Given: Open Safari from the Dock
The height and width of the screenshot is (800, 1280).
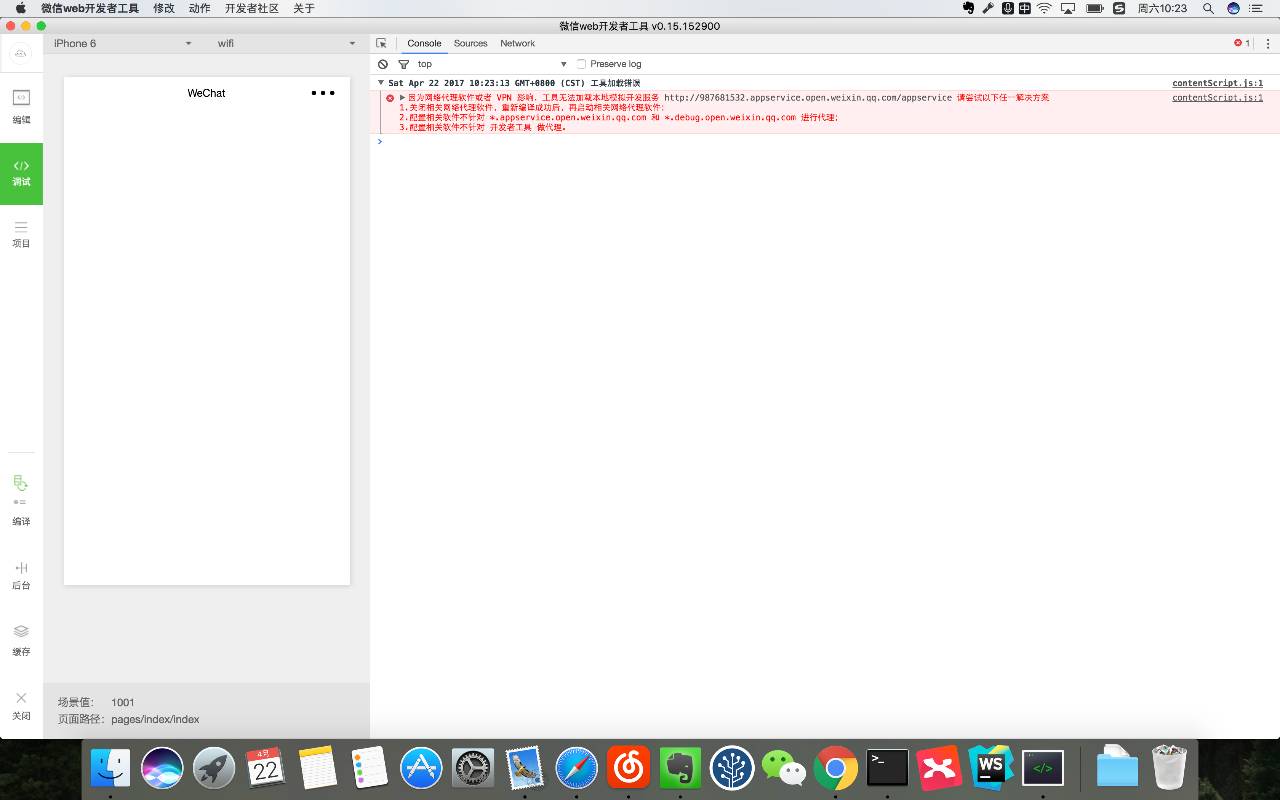Looking at the screenshot, I should pyautogui.click(x=577, y=768).
